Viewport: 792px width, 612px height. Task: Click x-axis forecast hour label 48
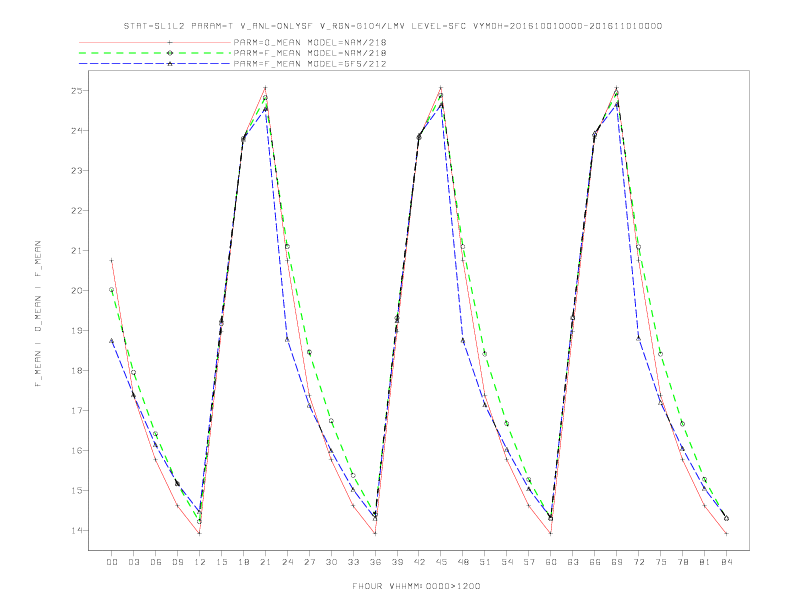point(463,562)
